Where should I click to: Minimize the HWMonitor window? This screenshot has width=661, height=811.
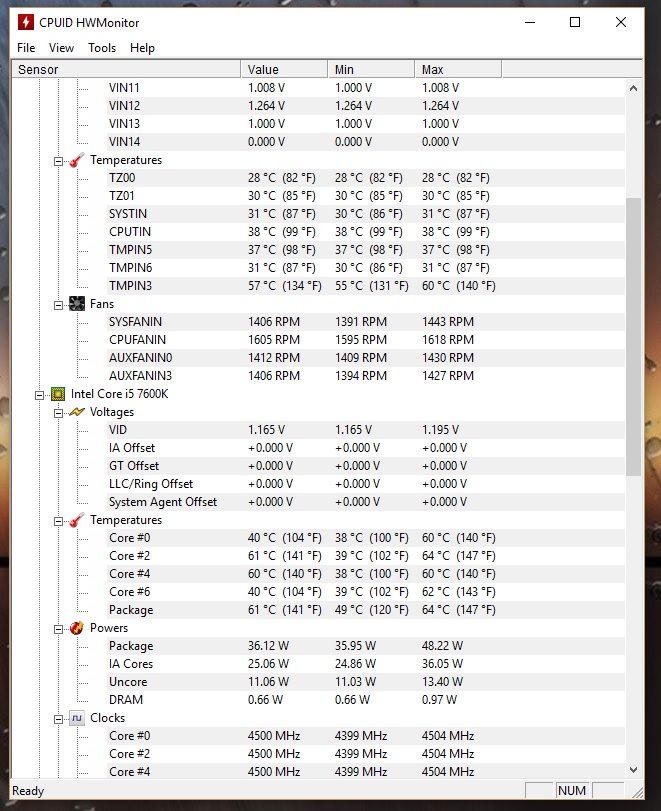tap(530, 22)
